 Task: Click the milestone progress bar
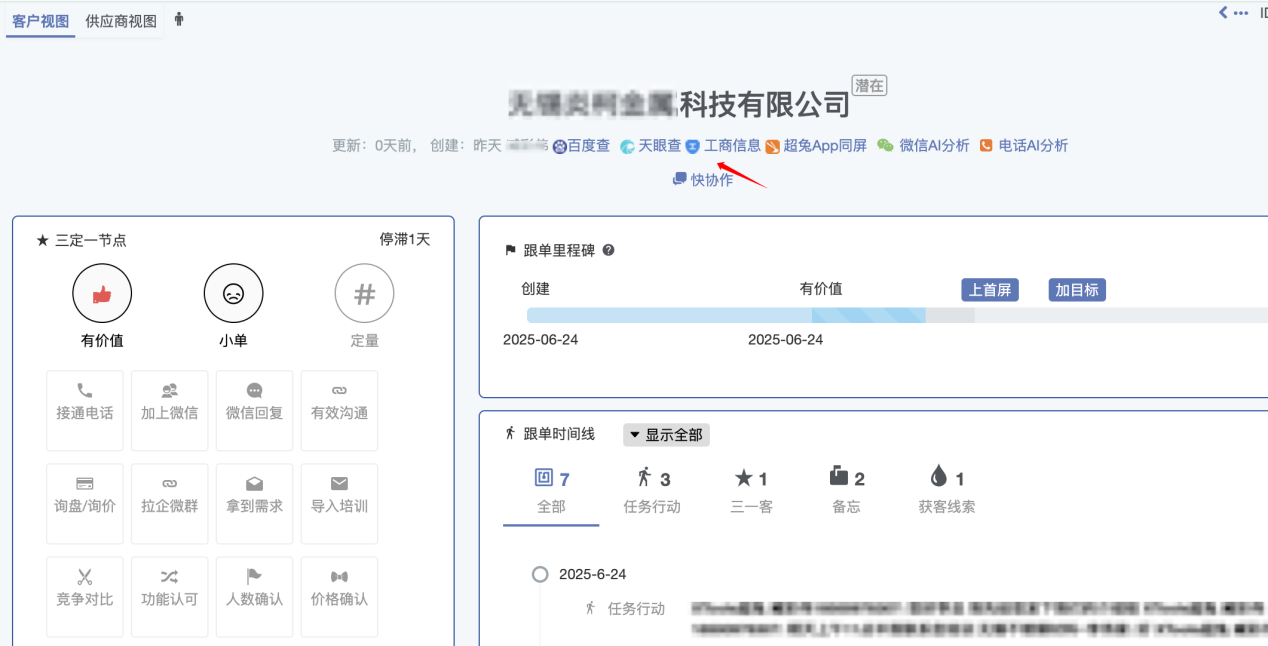(897, 315)
